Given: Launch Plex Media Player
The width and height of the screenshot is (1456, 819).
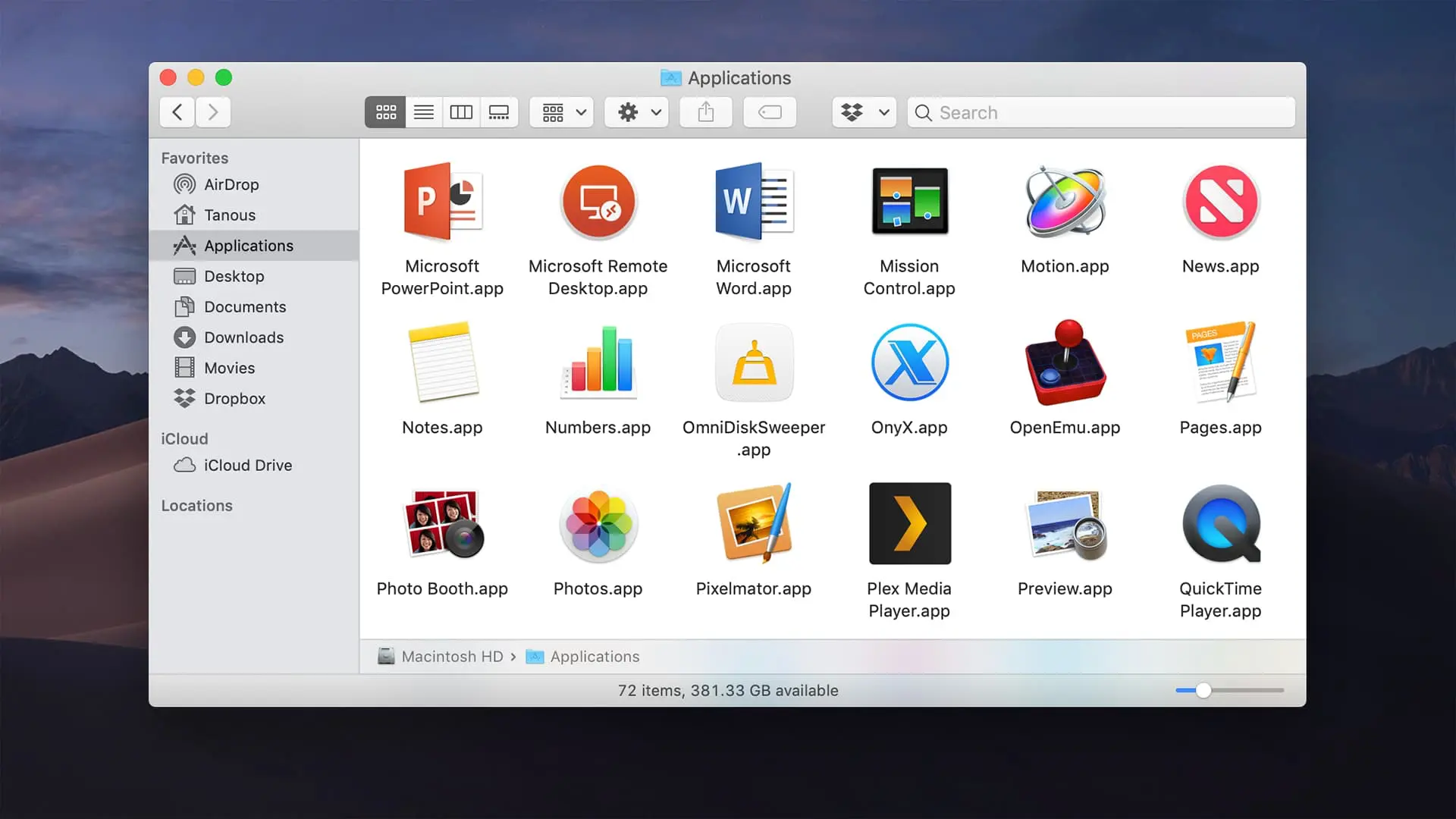Looking at the screenshot, I should (x=909, y=523).
